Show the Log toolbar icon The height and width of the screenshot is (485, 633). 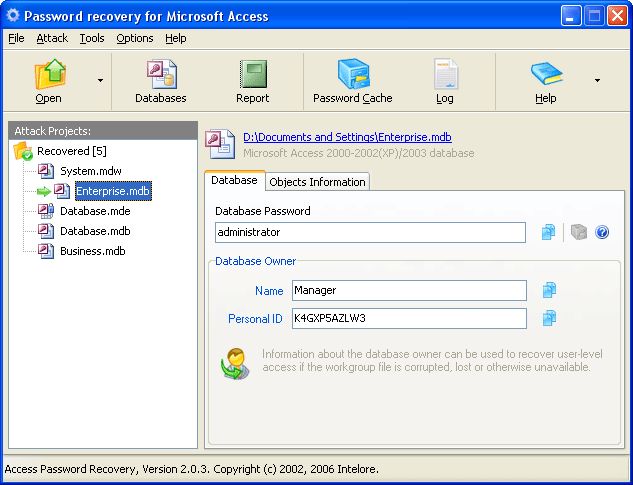pyautogui.click(x=446, y=74)
